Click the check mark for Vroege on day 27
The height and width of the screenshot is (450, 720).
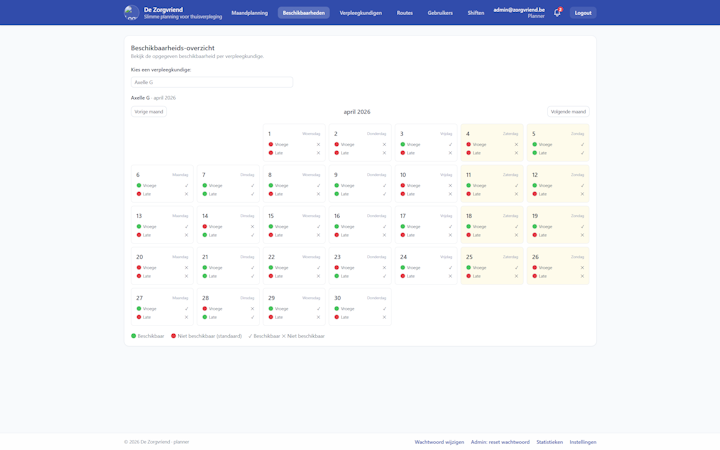point(186,309)
